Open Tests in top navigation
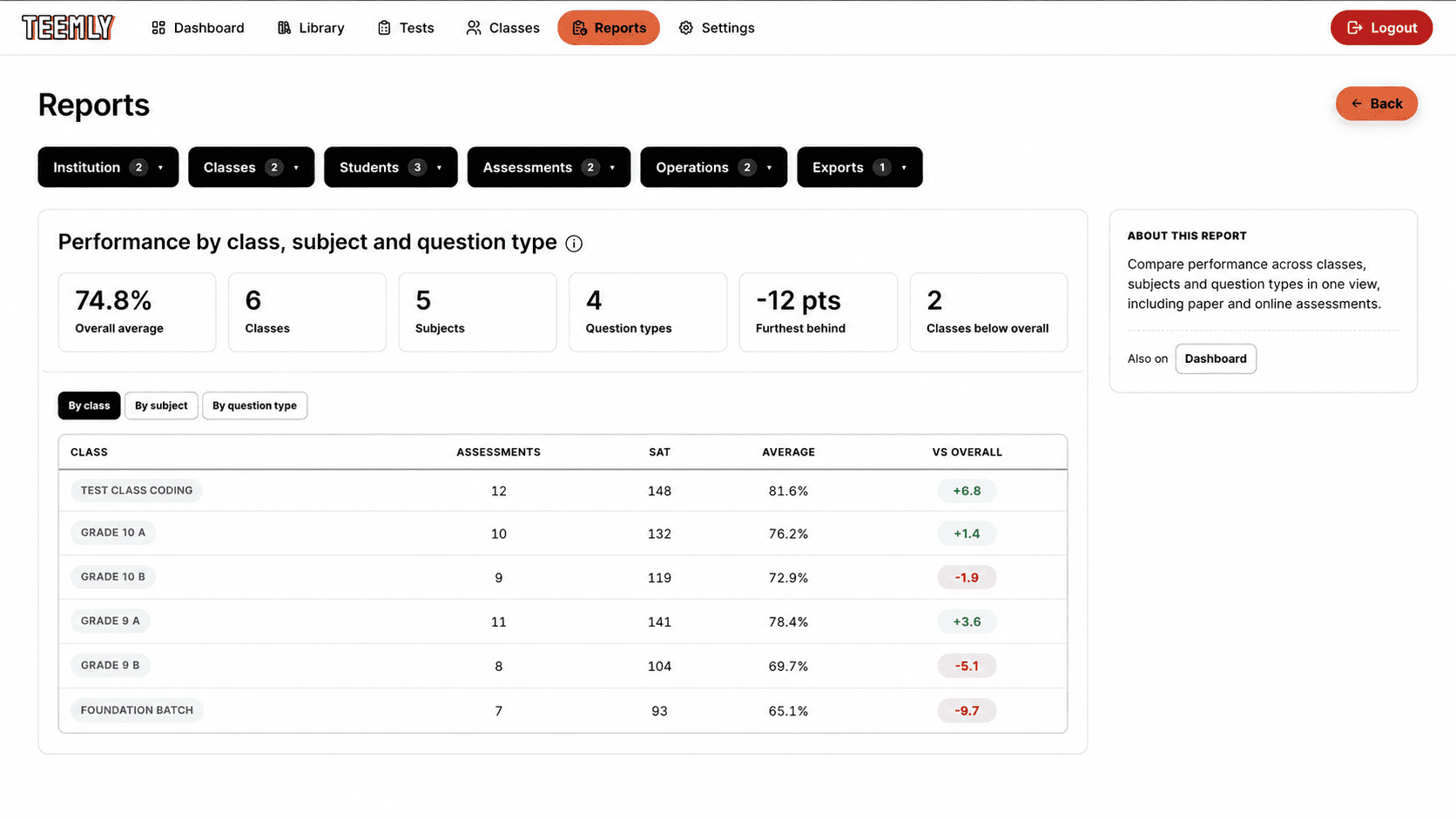This screenshot has width=1456, height=819. [406, 28]
